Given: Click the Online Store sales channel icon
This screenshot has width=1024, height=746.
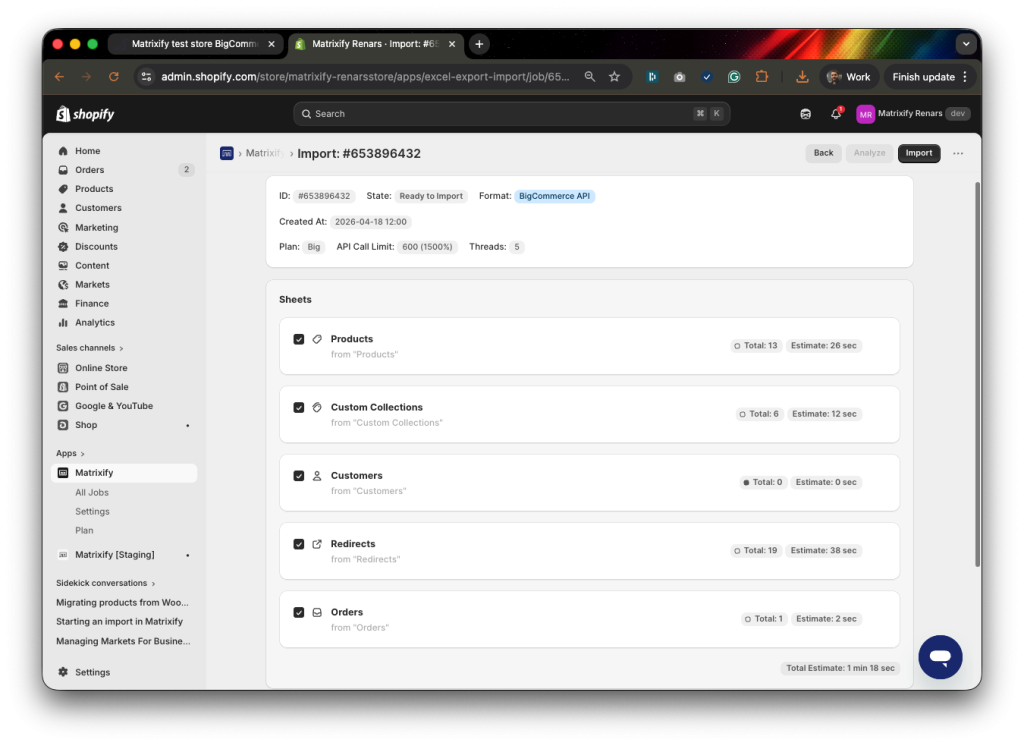Looking at the screenshot, I should (63, 367).
